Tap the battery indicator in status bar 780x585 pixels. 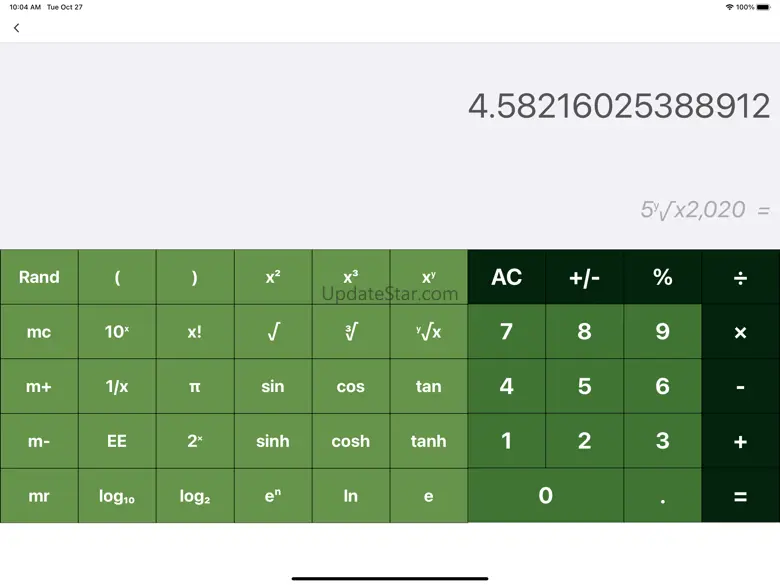click(765, 7)
